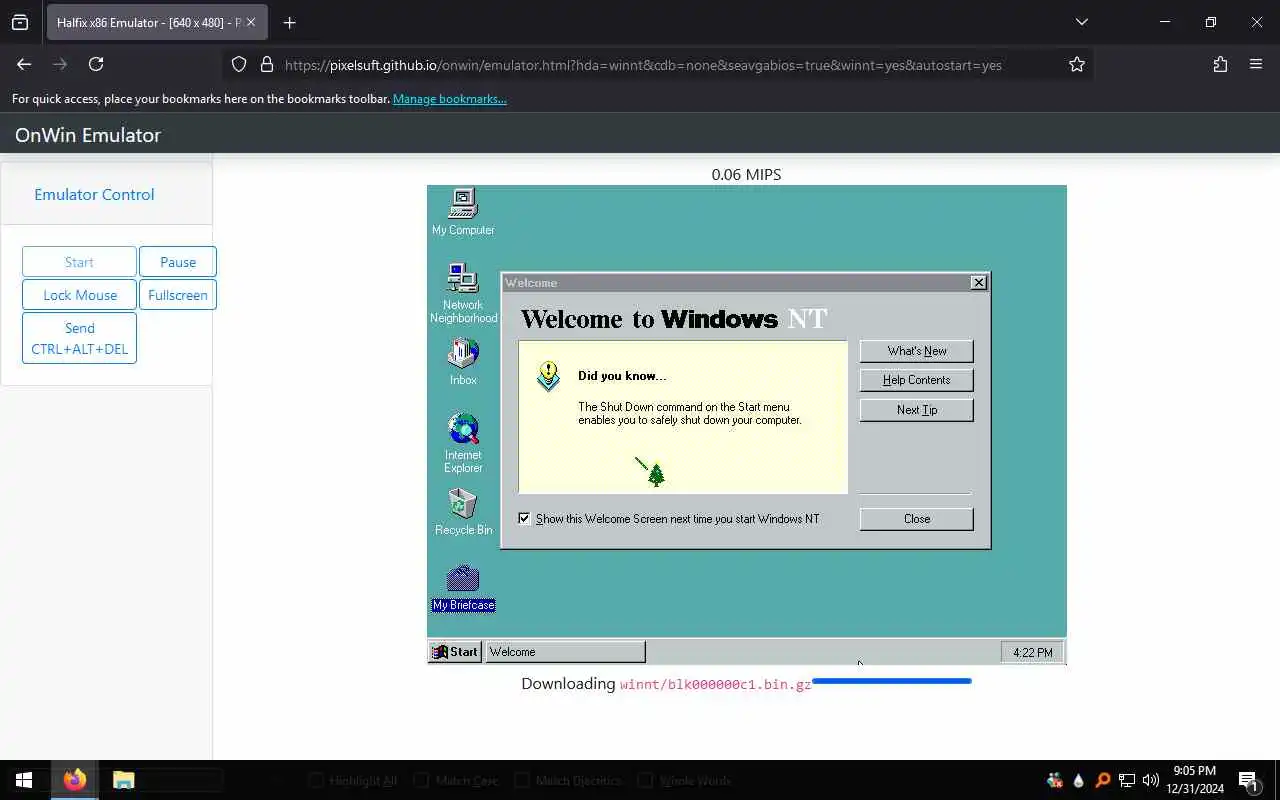This screenshot has width=1280, height=800.
Task: Send CTRL+ALT+DEL to the emulator
Action: pyautogui.click(x=79, y=338)
